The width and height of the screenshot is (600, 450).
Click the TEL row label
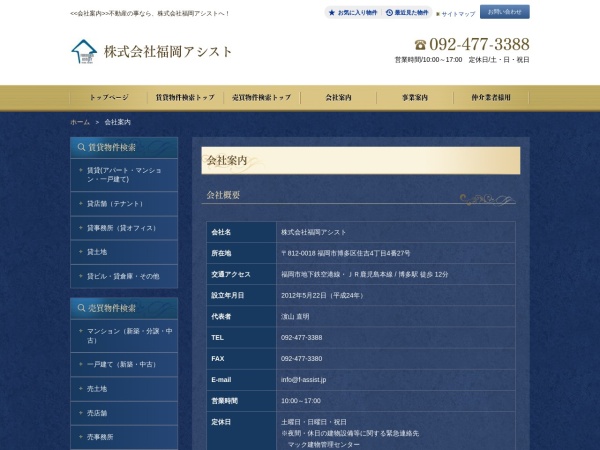point(217,338)
